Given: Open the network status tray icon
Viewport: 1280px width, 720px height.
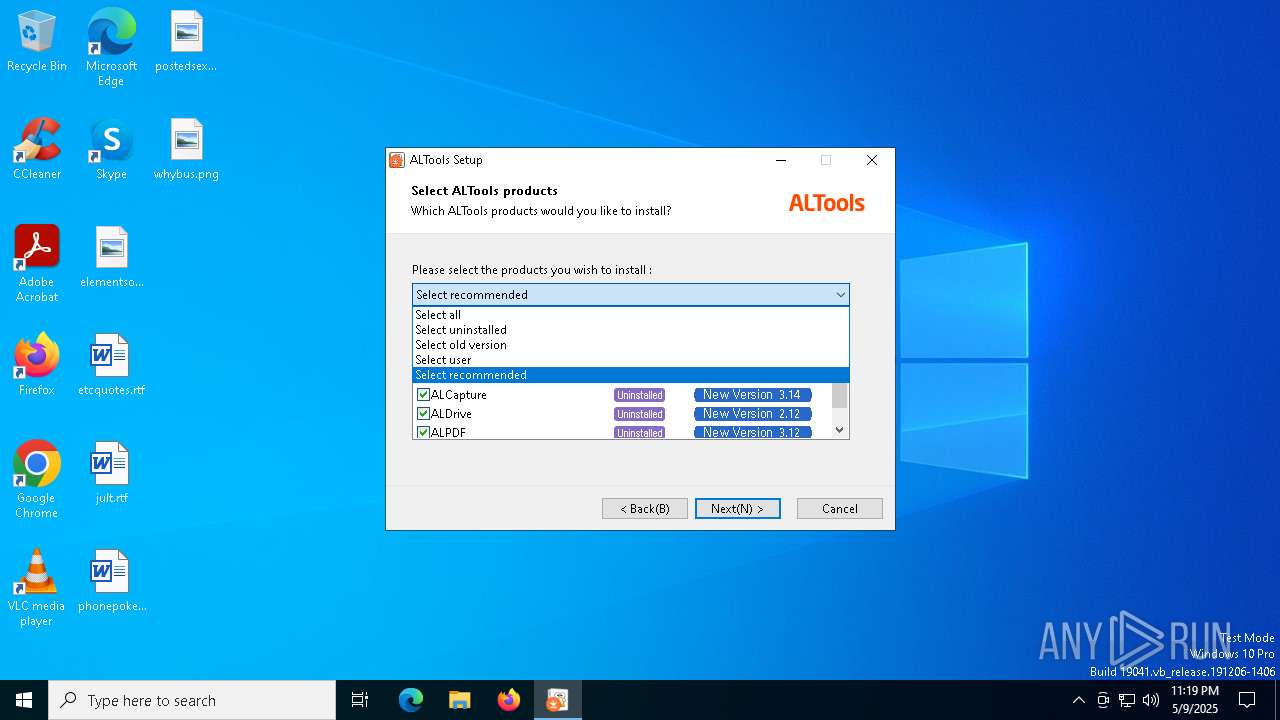Looking at the screenshot, I should (x=1127, y=700).
